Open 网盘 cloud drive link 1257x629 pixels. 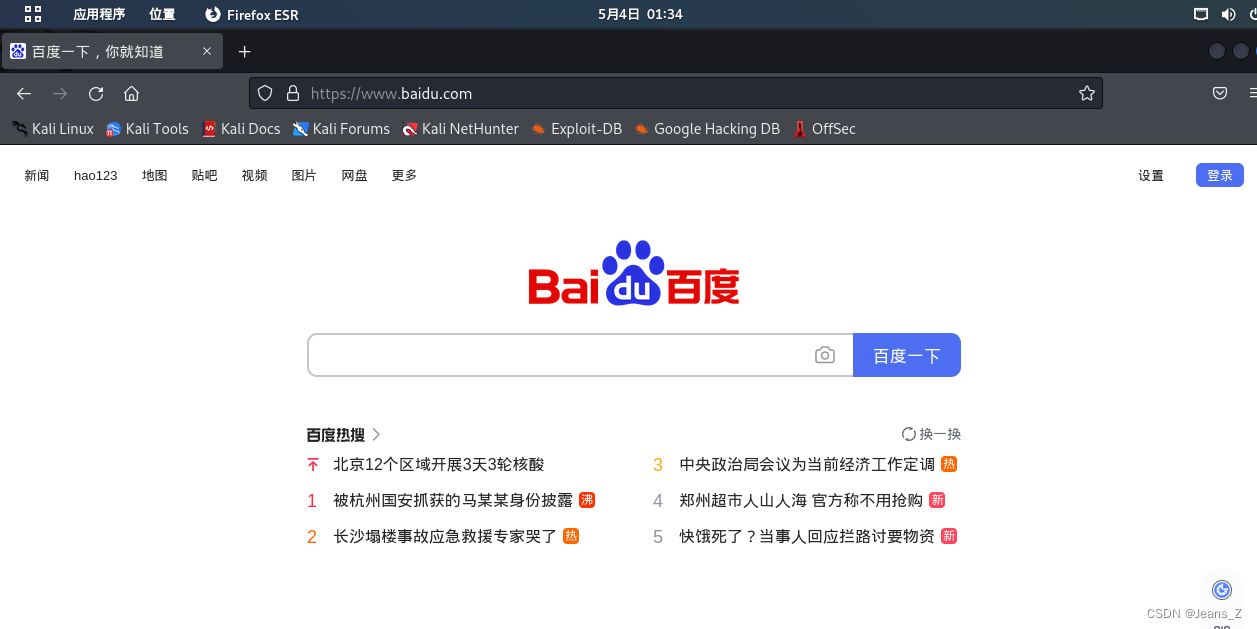(x=355, y=175)
